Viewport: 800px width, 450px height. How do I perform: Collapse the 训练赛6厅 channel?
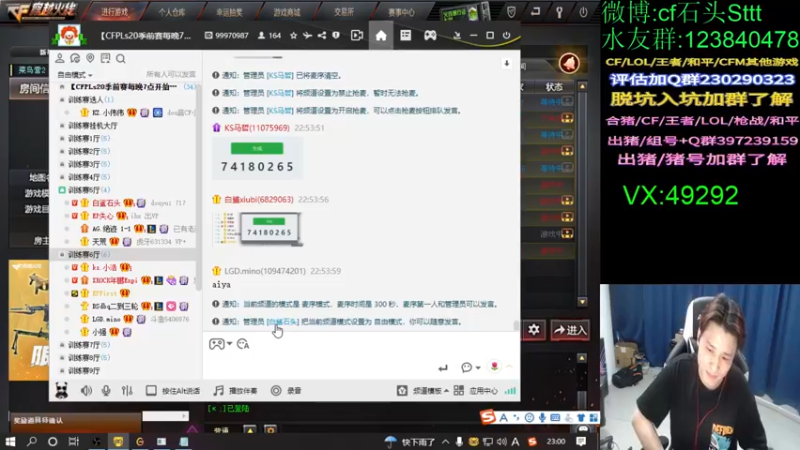[x=62, y=254]
